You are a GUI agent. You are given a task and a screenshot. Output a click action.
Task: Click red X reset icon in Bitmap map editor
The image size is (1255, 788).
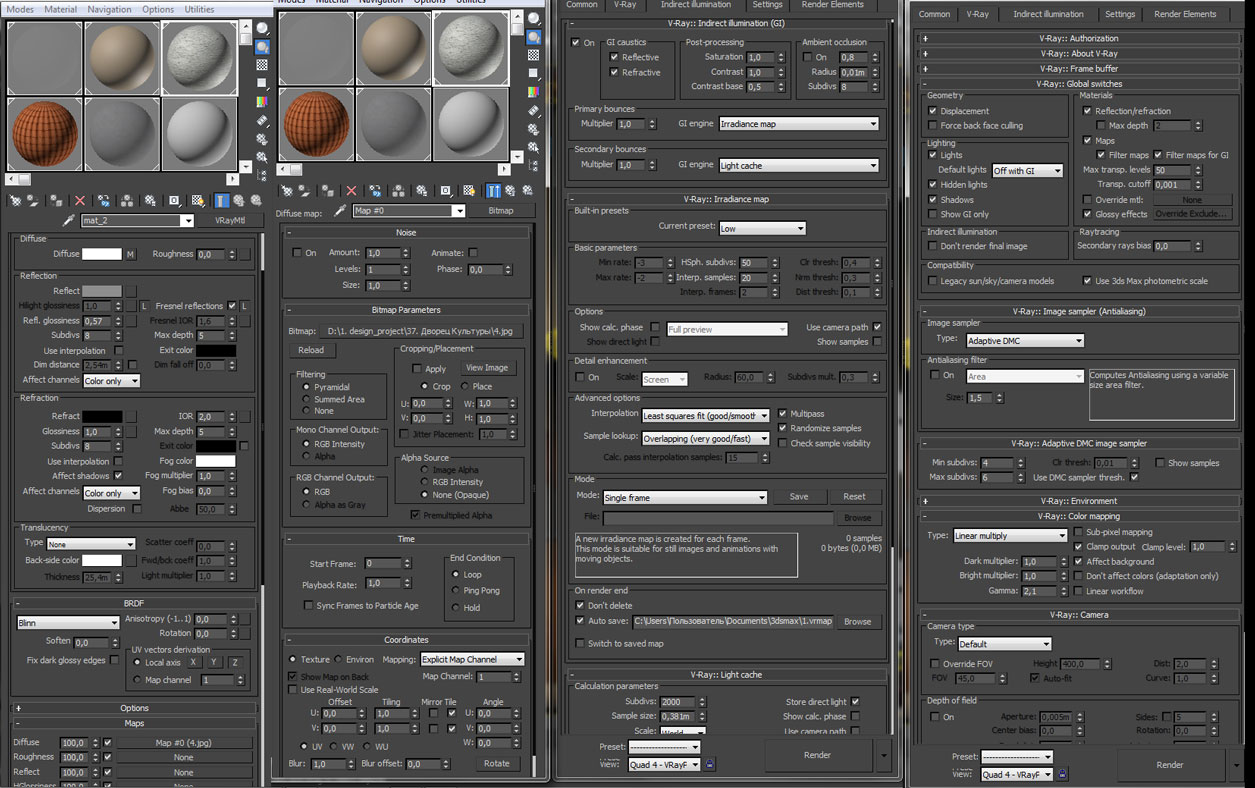pos(351,190)
